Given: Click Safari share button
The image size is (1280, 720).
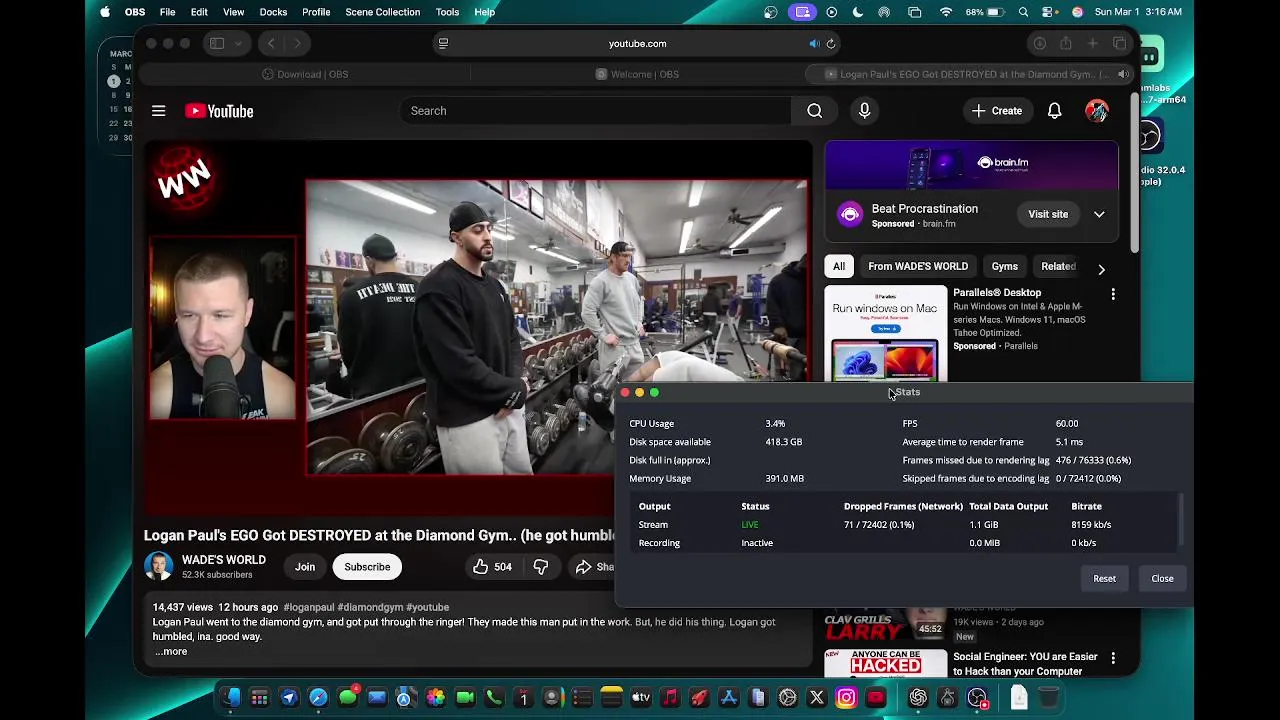Looking at the screenshot, I should tap(1066, 44).
